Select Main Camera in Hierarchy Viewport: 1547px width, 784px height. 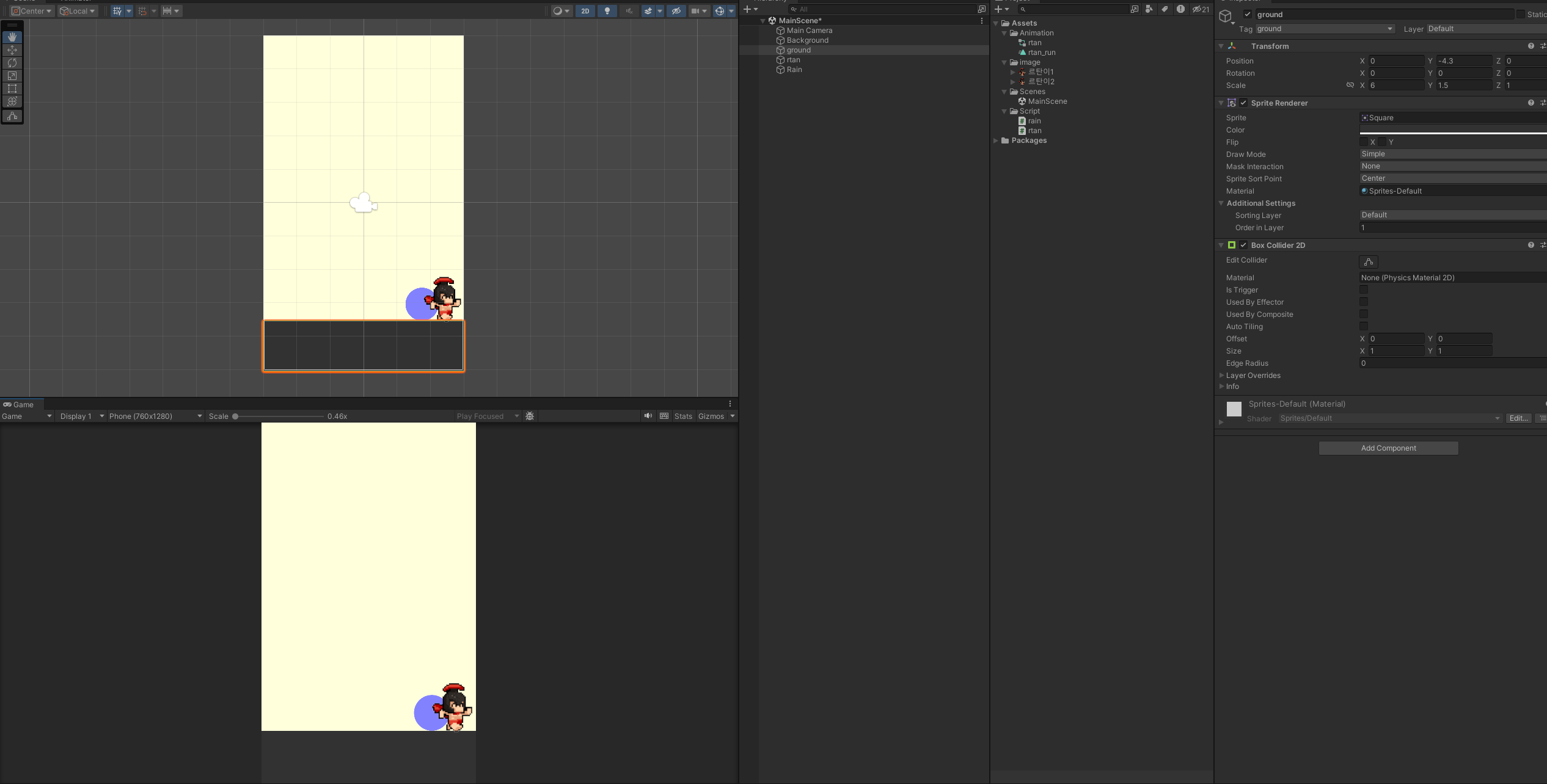tap(809, 31)
